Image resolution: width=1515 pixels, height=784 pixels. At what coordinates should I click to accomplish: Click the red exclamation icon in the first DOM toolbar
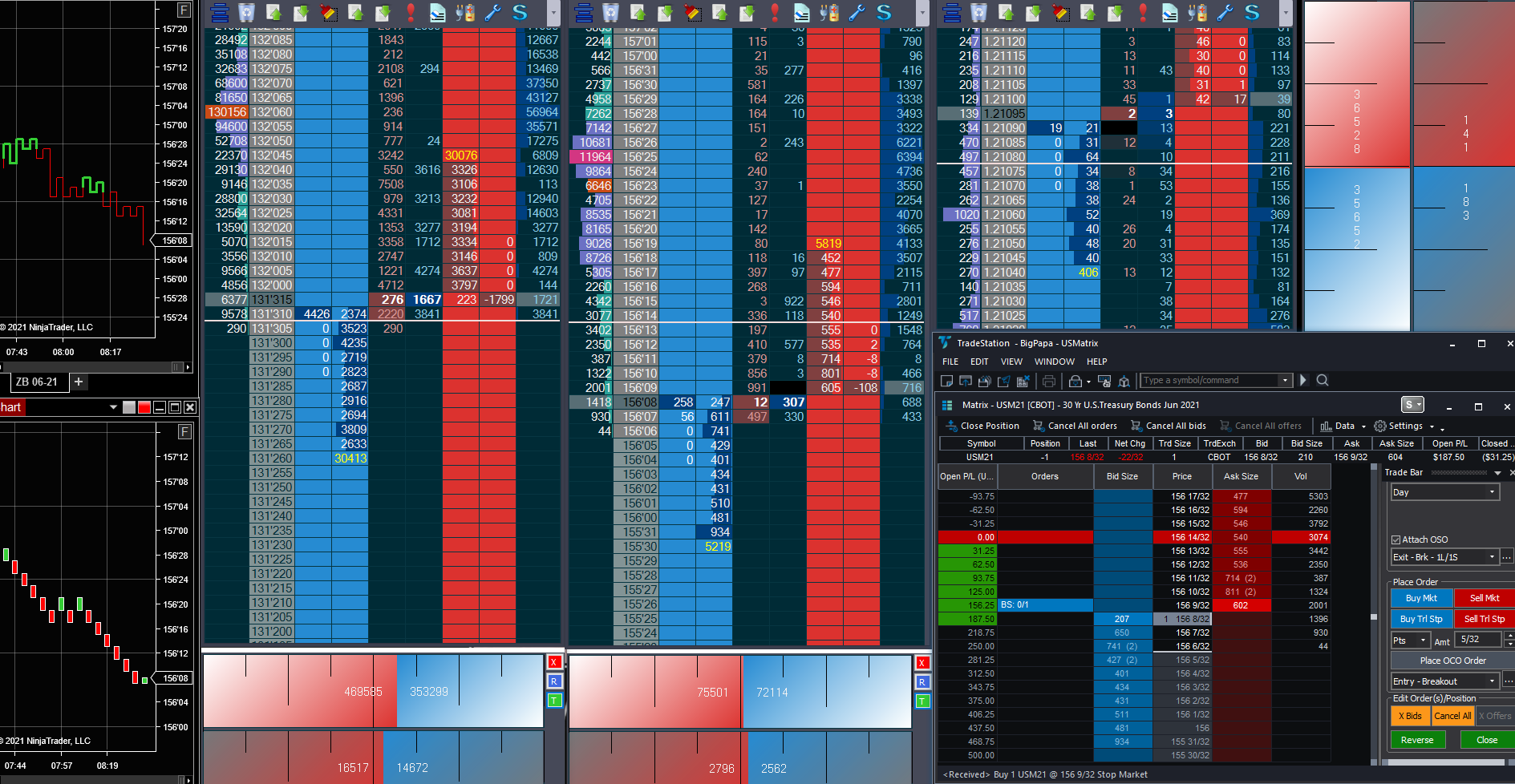tap(411, 12)
